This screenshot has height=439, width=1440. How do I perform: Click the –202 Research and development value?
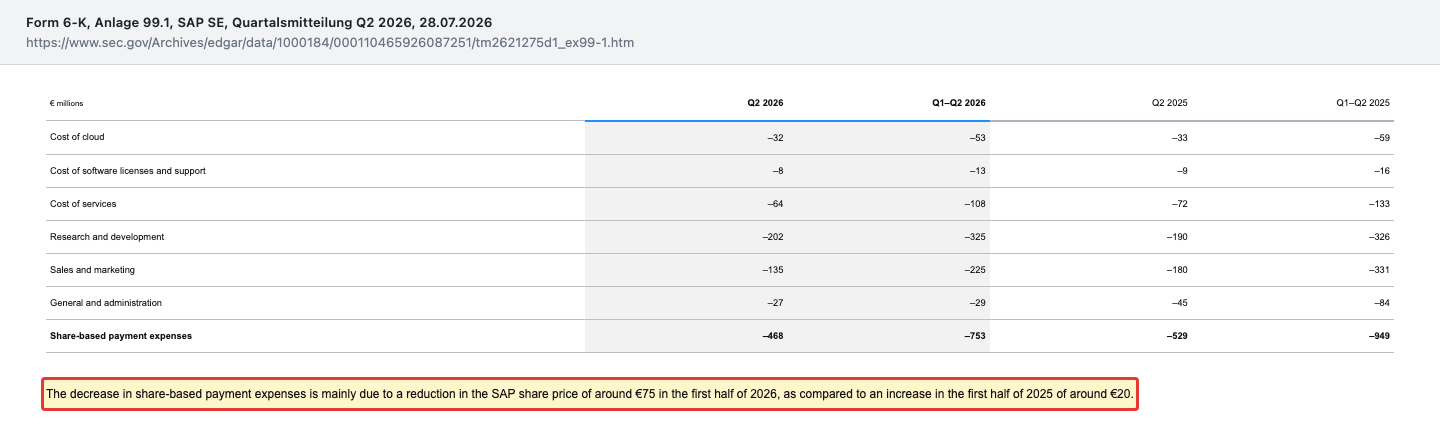coord(772,237)
